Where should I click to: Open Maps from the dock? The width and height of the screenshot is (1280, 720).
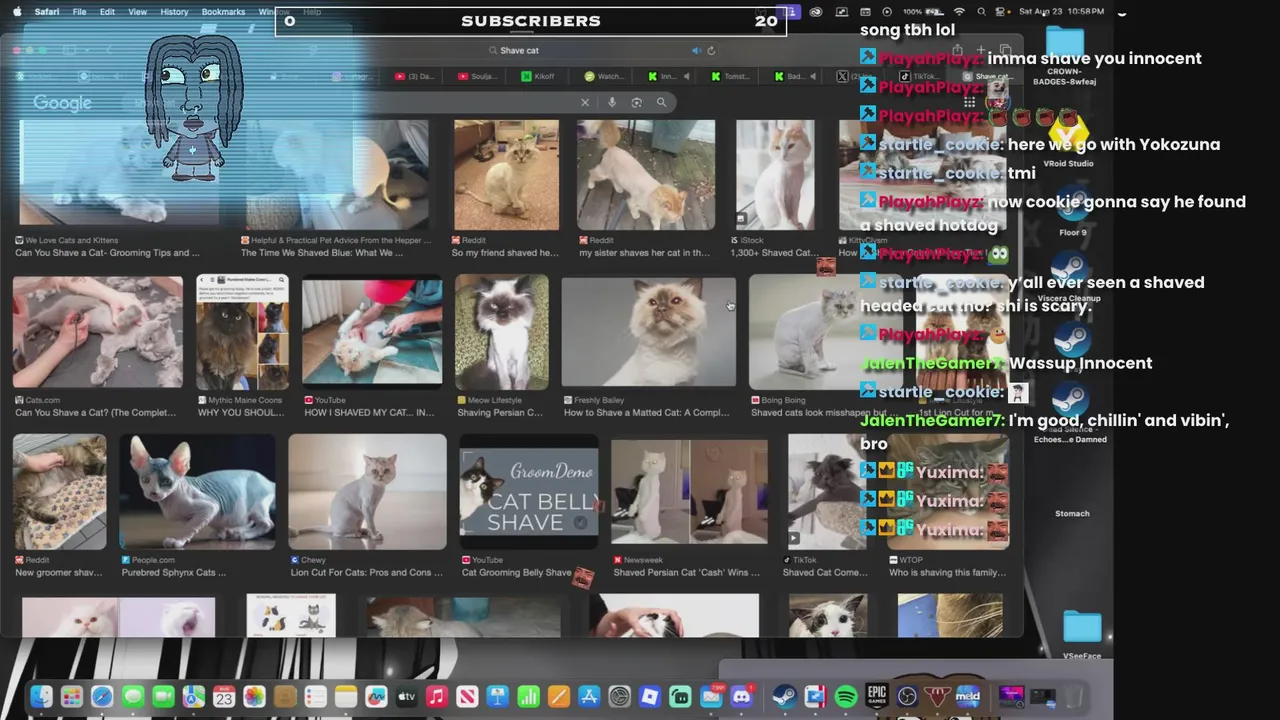point(193,697)
